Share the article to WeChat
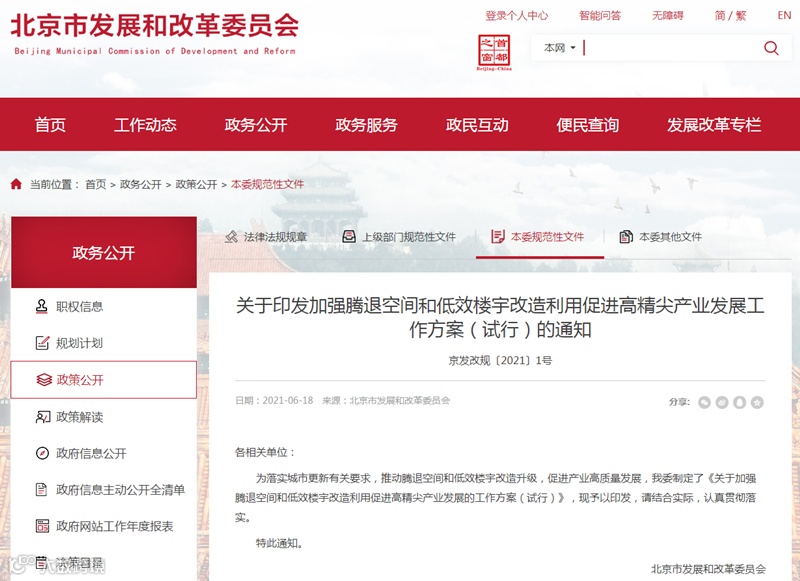Viewport: 800px width, 581px height. tap(705, 402)
